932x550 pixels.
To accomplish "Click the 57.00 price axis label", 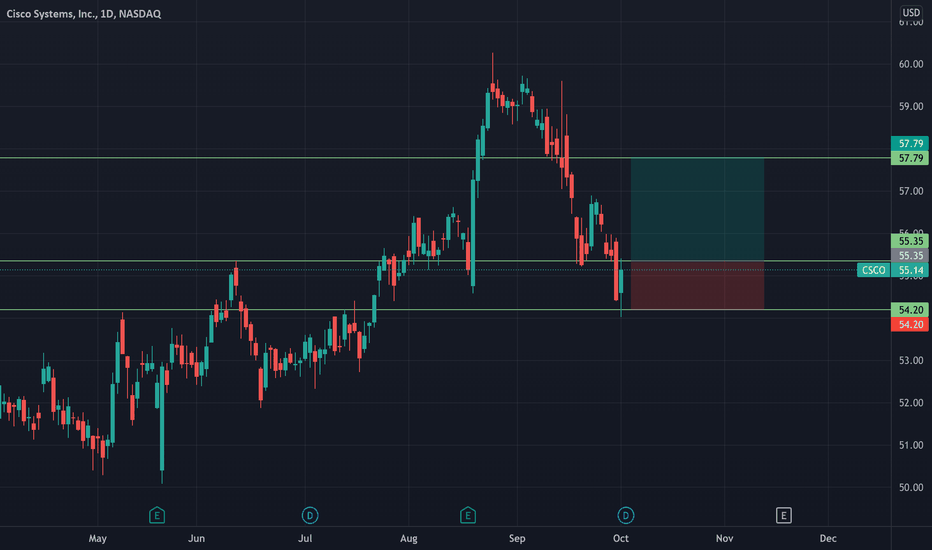I will [x=911, y=191].
